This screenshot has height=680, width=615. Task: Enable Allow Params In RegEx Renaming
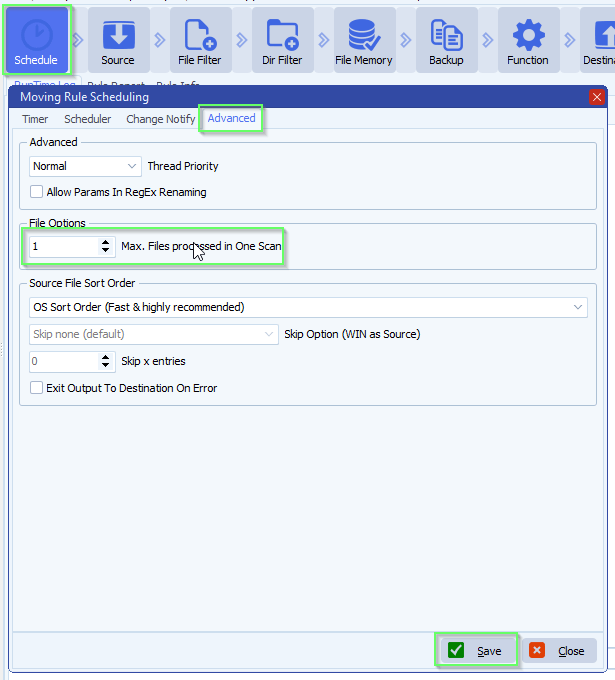click(36, 192)
